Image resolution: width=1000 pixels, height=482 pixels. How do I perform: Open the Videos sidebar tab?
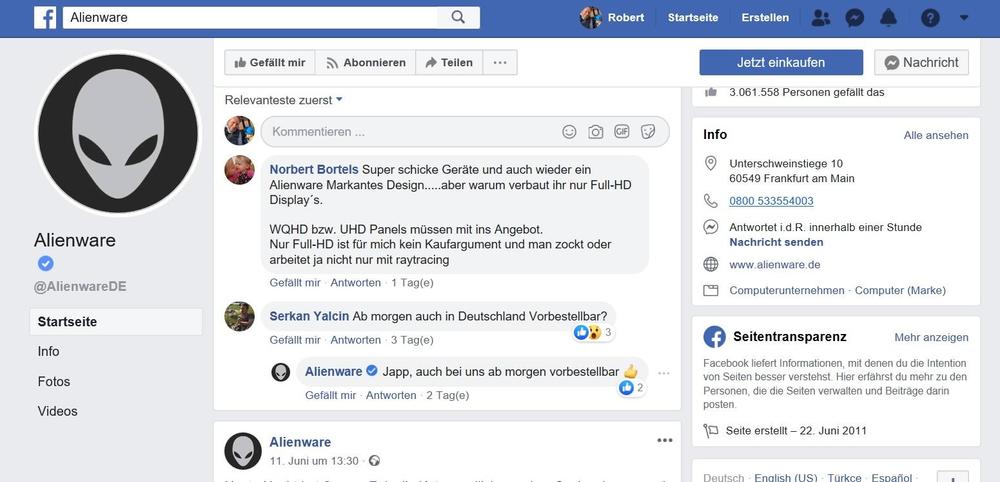[57, 411]
